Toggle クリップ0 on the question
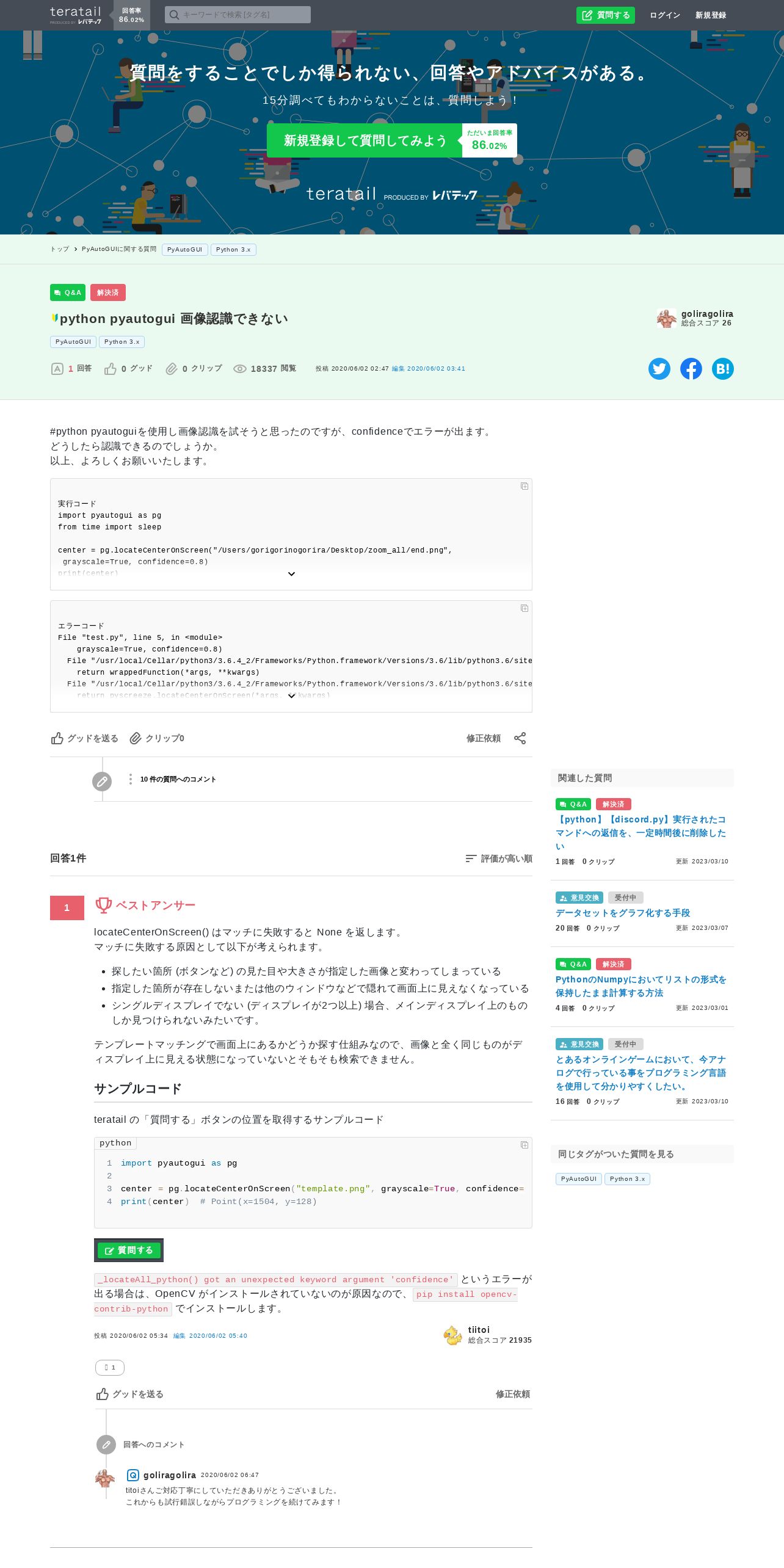 157,738
